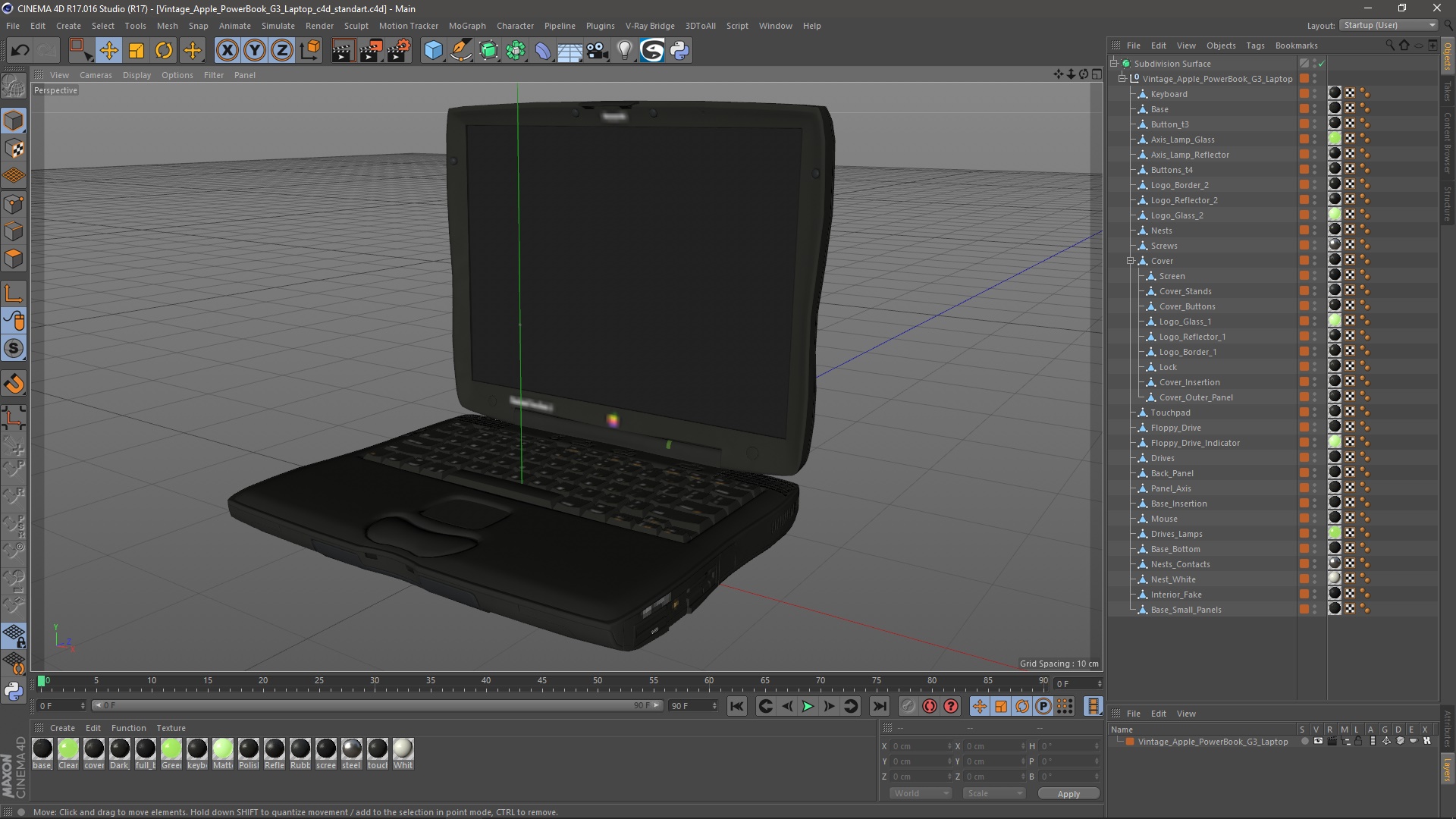This screenshot has width=1456, height=819.
Task: Open Object Manager Bookmarks menu
Action: [x=1296, y=45]
